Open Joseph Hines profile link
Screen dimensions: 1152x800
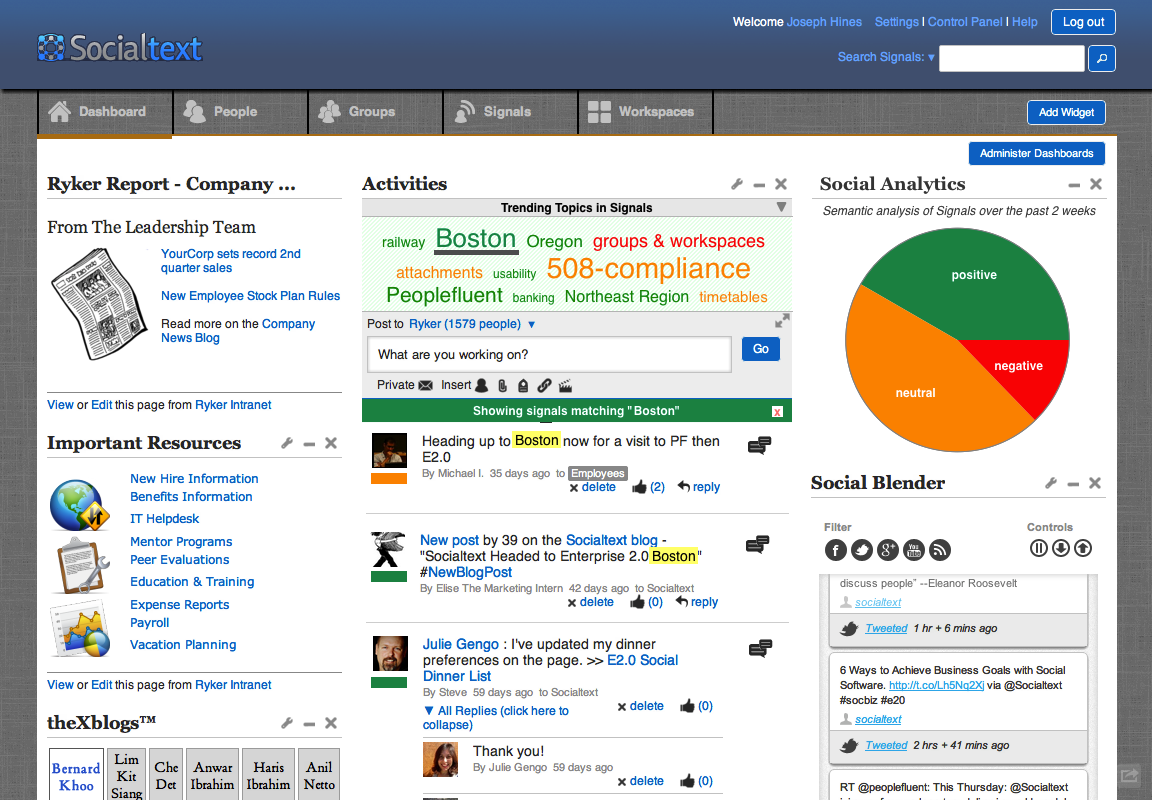point(824,22)
